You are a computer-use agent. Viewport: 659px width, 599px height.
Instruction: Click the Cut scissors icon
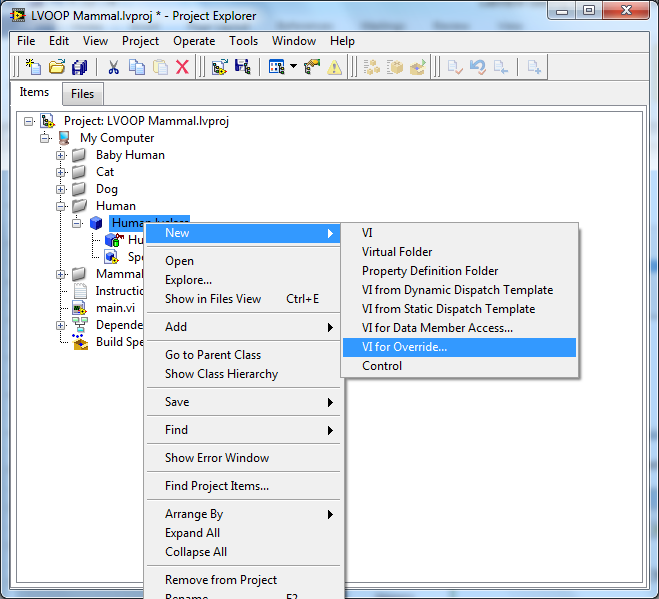pos(113,67)
